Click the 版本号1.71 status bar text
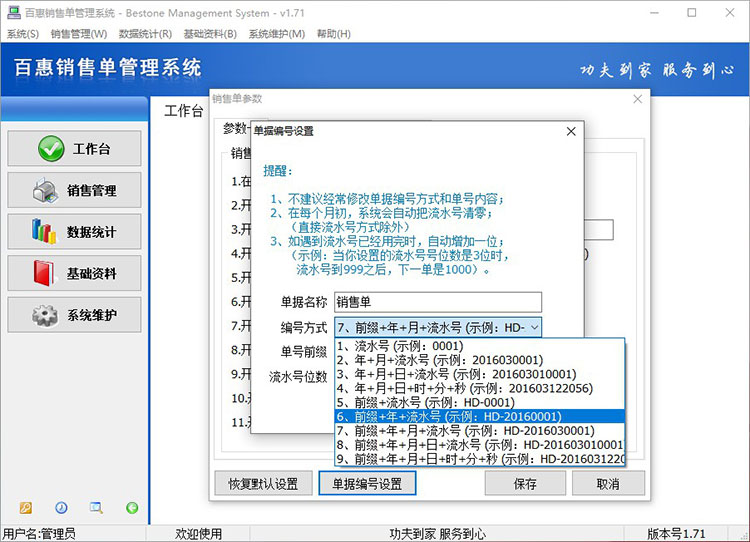 pyautogui.click(x=676, y=533)
